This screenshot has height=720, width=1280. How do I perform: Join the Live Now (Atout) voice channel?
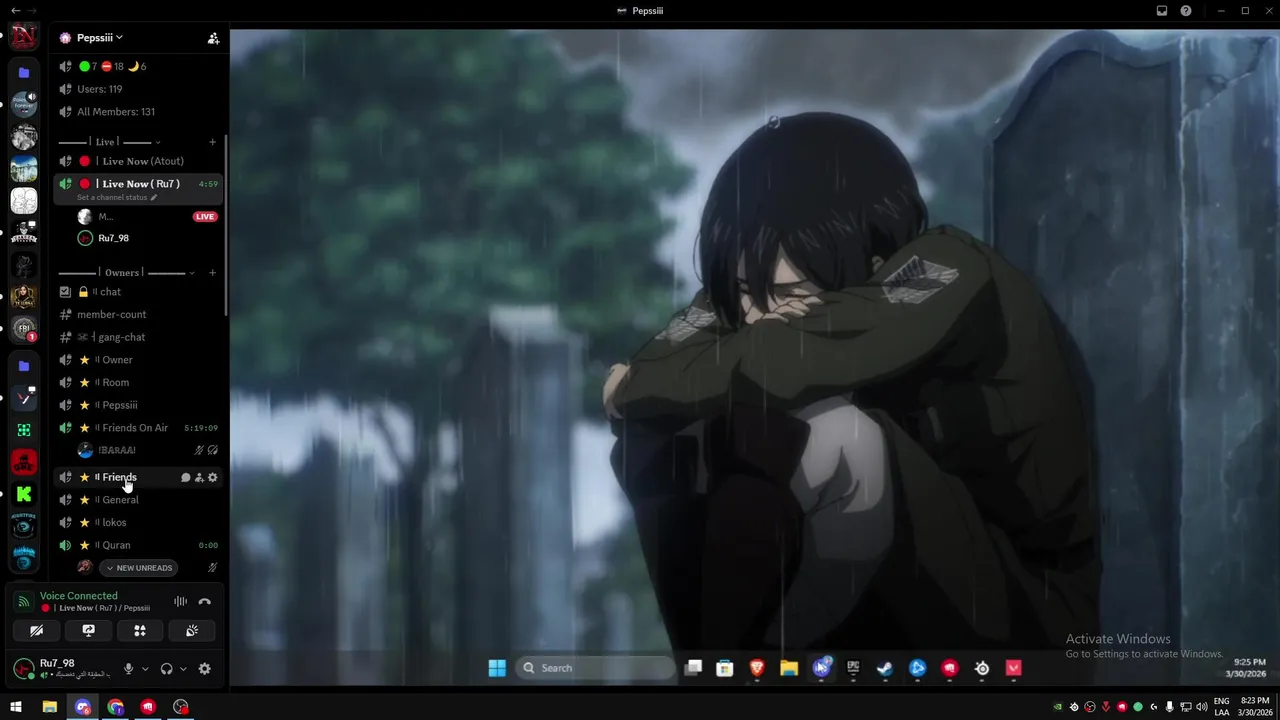click(x=138, y=161)
